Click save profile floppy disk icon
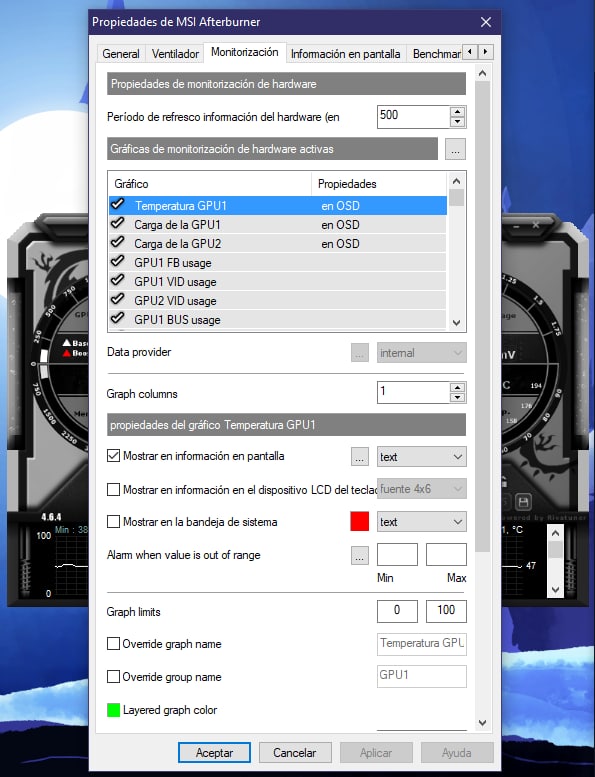595x777 pixels. pyautogui.click(x=523, y=502)
